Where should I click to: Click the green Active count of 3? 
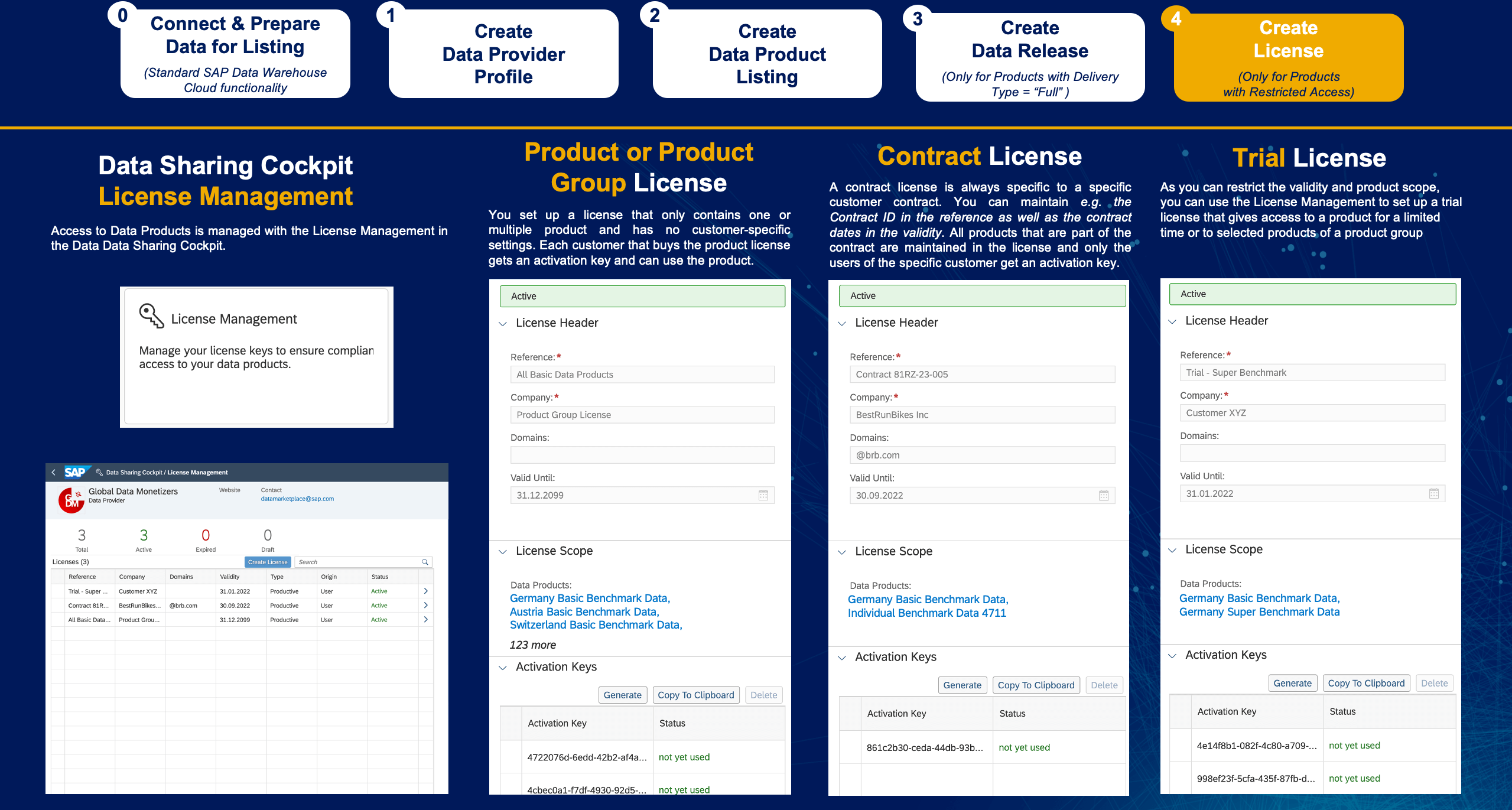(144, 535)
